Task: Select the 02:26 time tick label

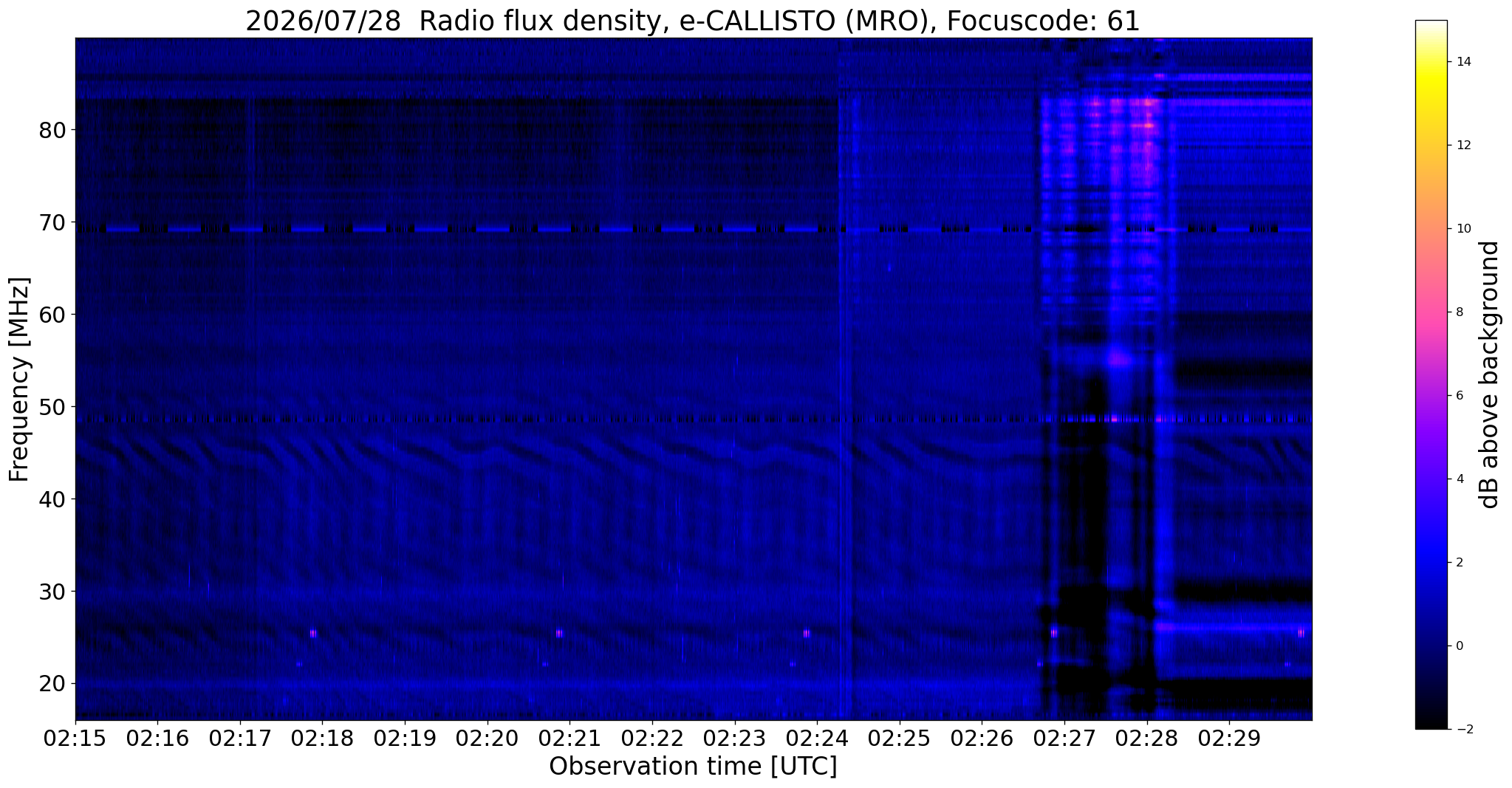Action: click(x=982, y=738)
